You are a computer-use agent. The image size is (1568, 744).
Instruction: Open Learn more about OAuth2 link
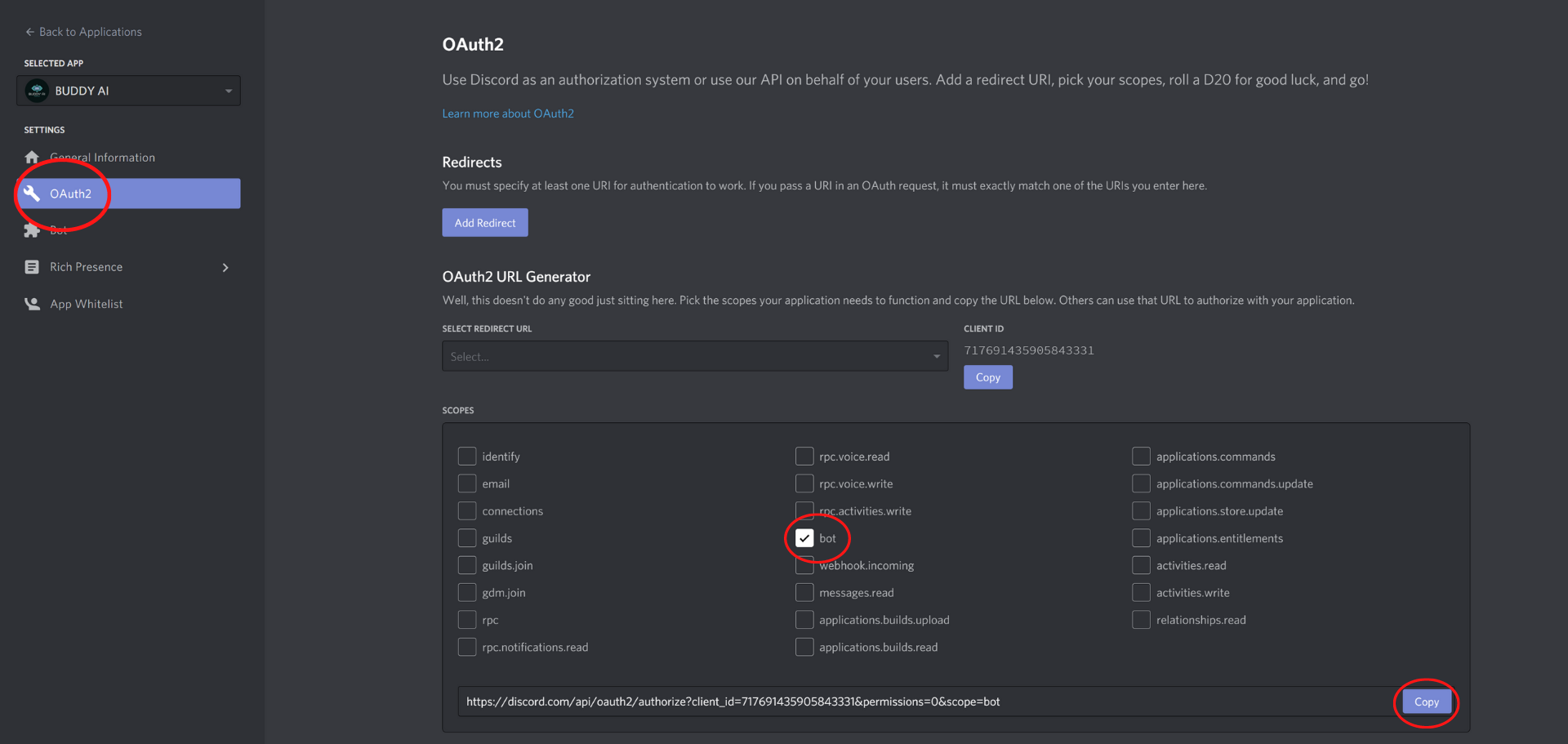point(508,114)
